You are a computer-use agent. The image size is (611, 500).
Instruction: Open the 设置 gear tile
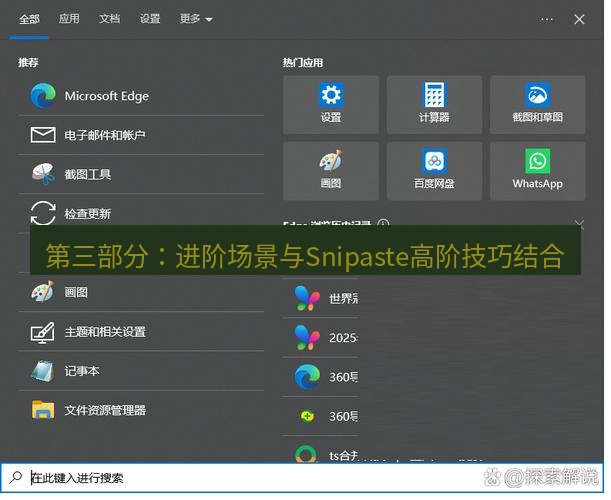[x=331, y=104]
